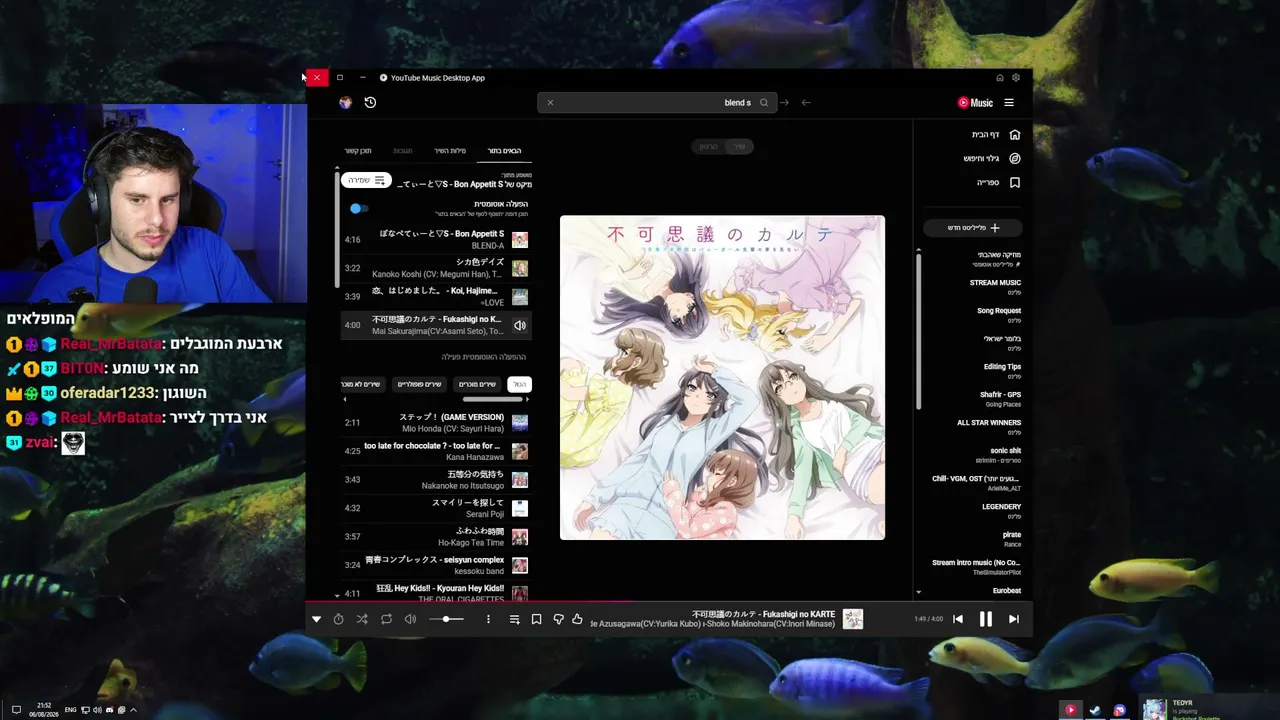The image size is (1280, 720).
Task: Open the account avatar menu
Action: coord(345,102)
